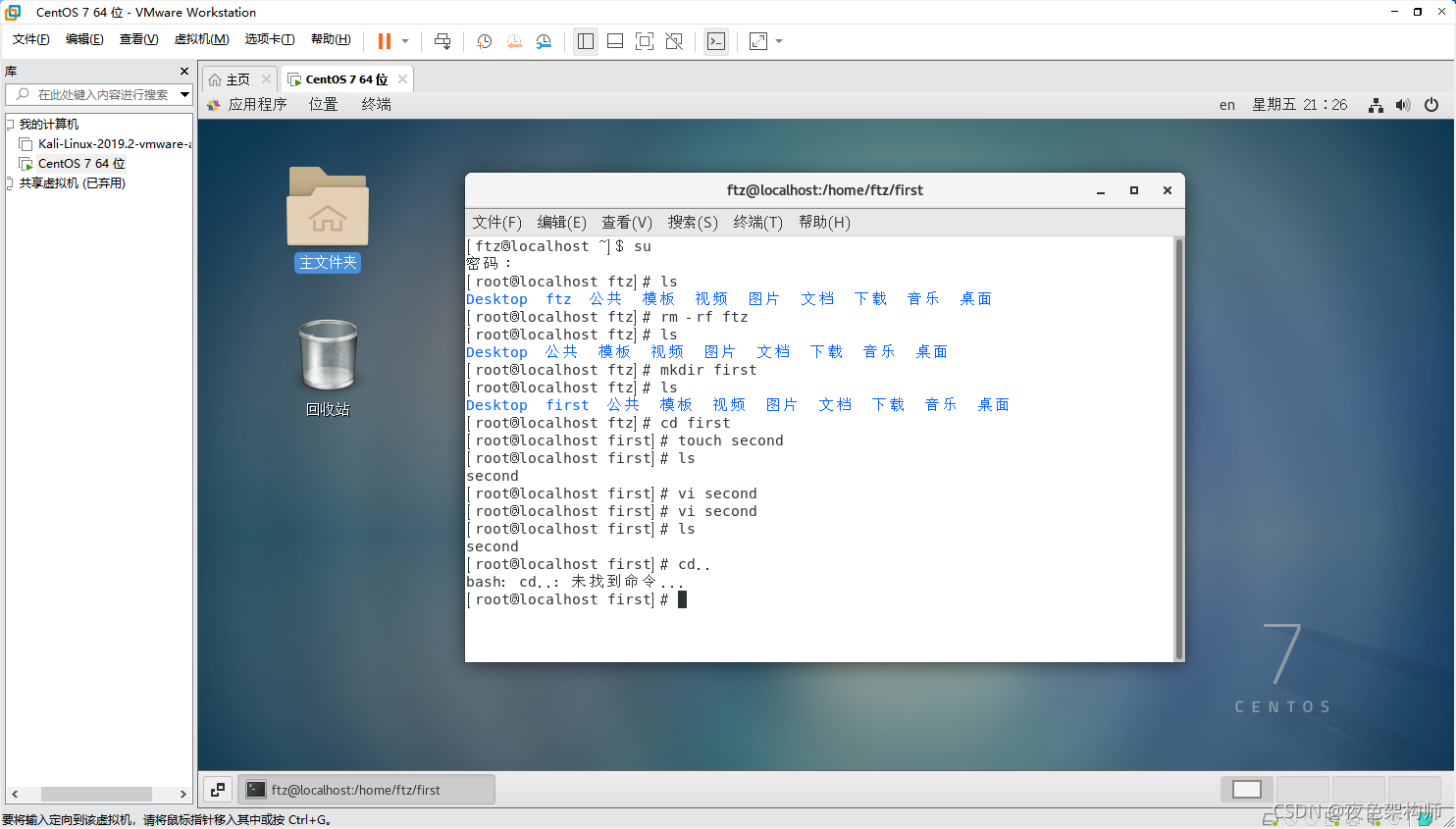This screenshot has width=1456, height=829.
Task: Open terminal 查看(V) menu
Action: coord(626,222)
